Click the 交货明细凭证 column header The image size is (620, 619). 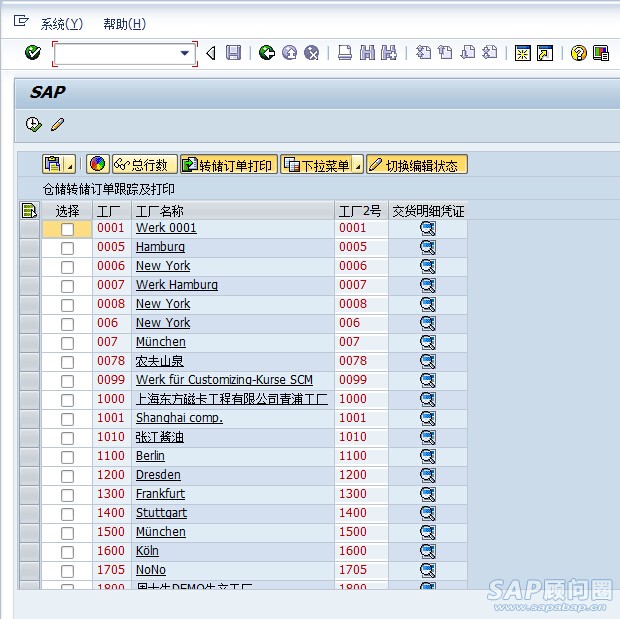[x=428, y=210]
